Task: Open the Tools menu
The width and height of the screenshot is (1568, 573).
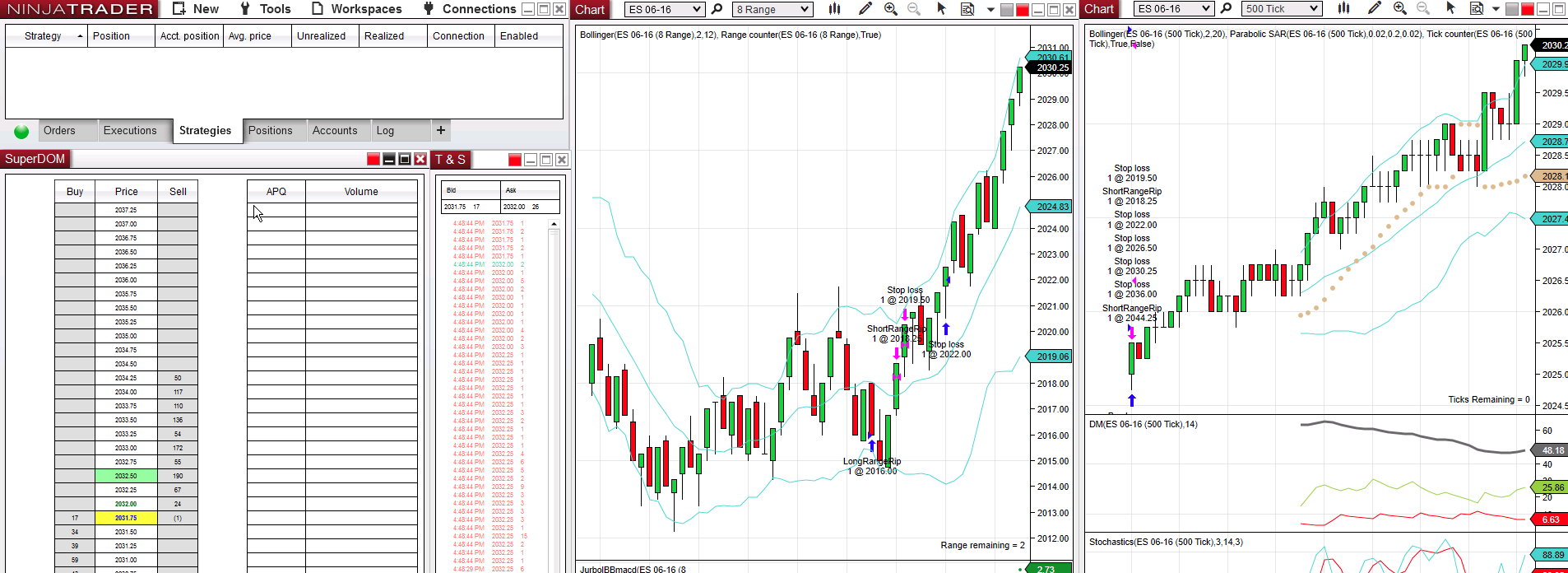Action: [x=265, y=9]
